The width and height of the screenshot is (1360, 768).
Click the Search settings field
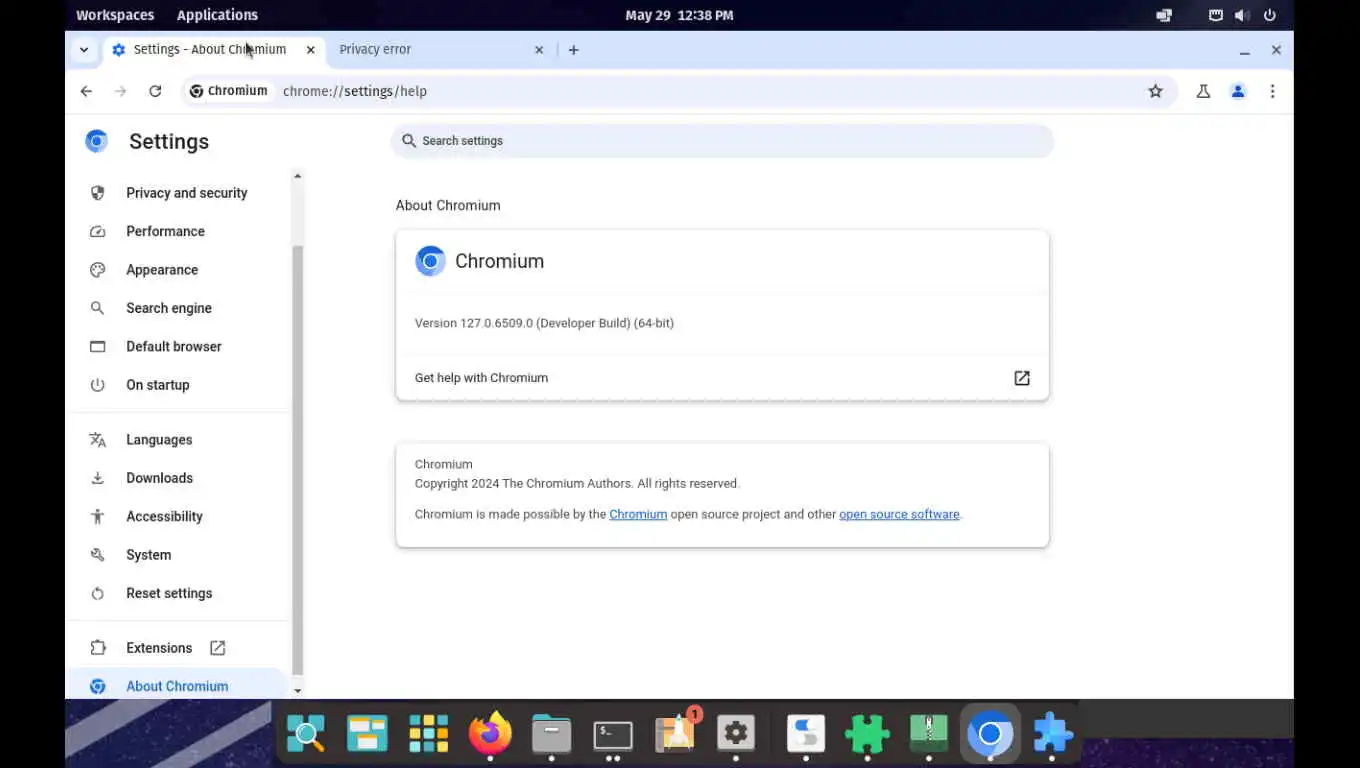(x=722, y=141)
